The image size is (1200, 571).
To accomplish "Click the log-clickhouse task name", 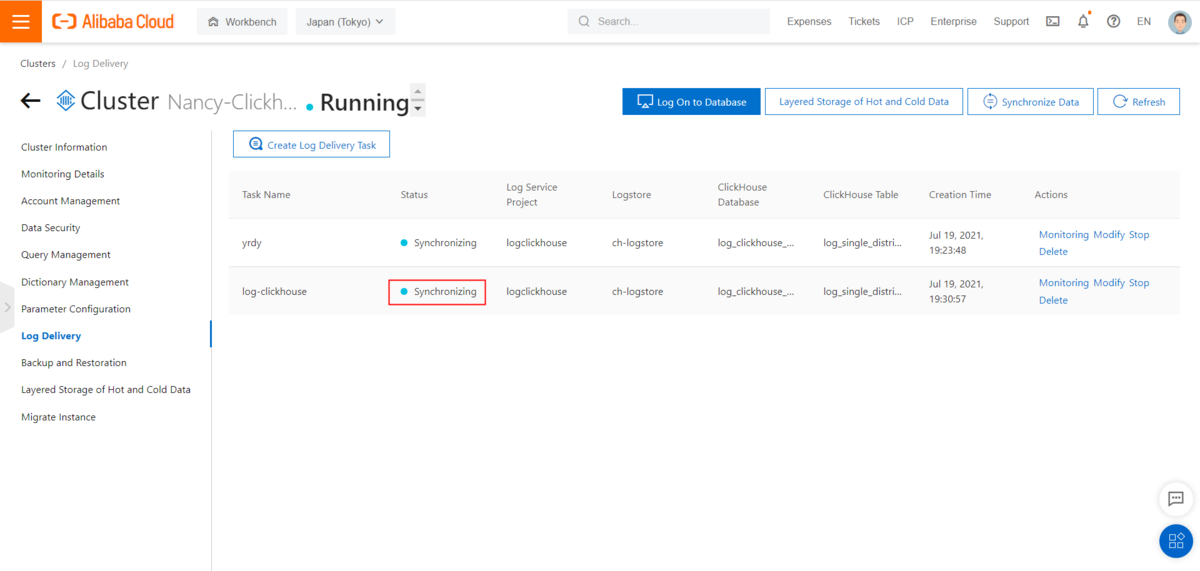I will (274, 292).
